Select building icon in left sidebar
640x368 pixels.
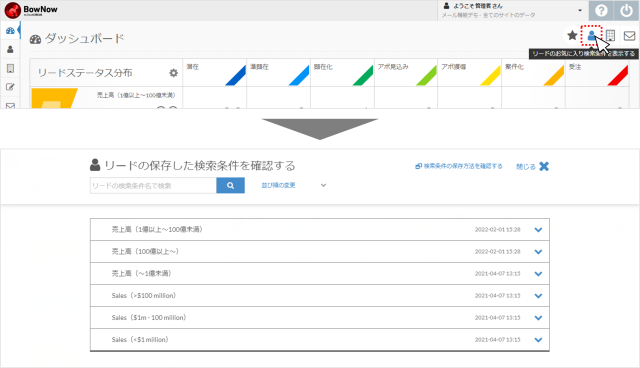pos(10,68)
